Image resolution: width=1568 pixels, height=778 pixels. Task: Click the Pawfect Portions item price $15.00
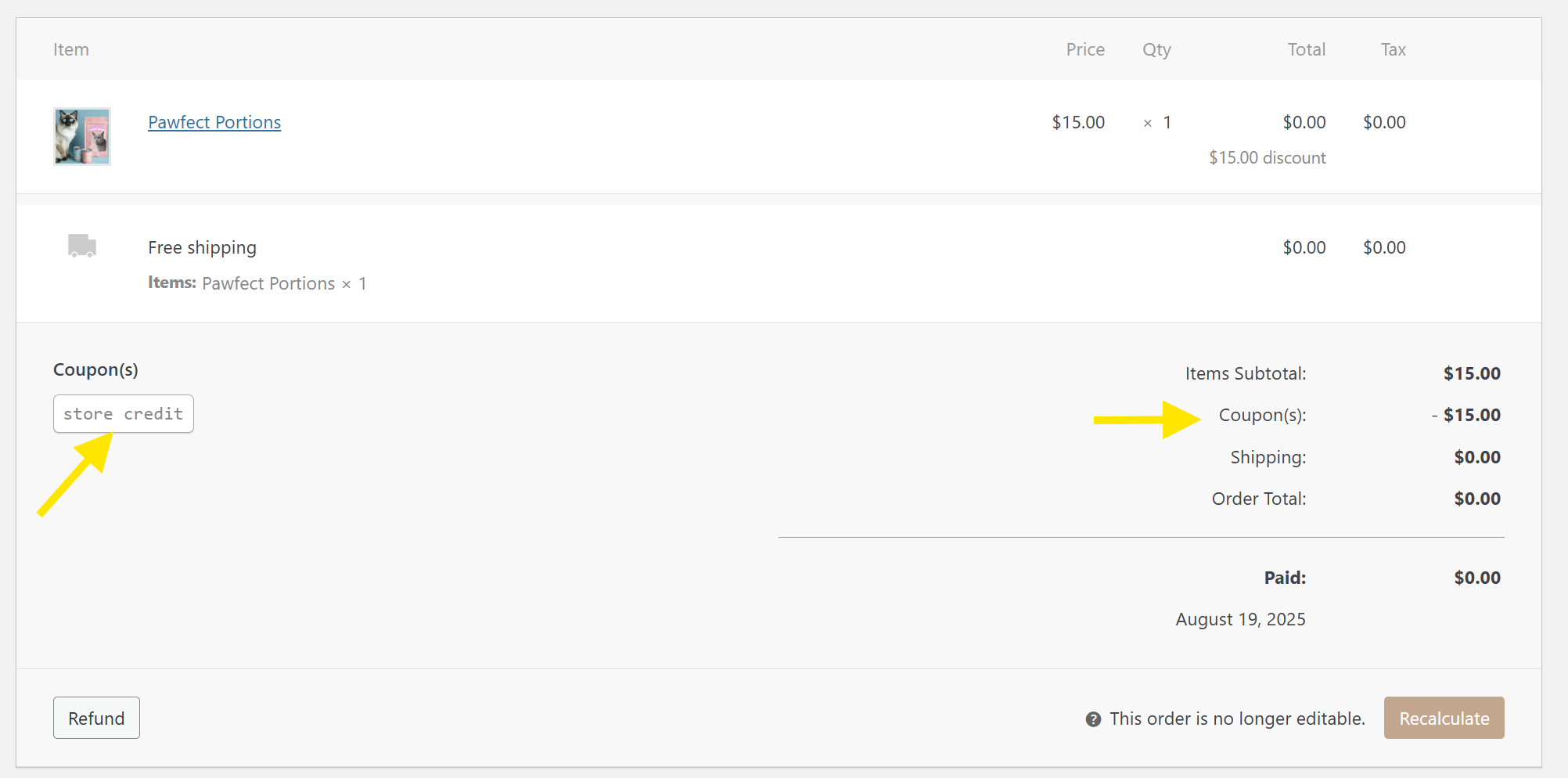[1078, 122]
